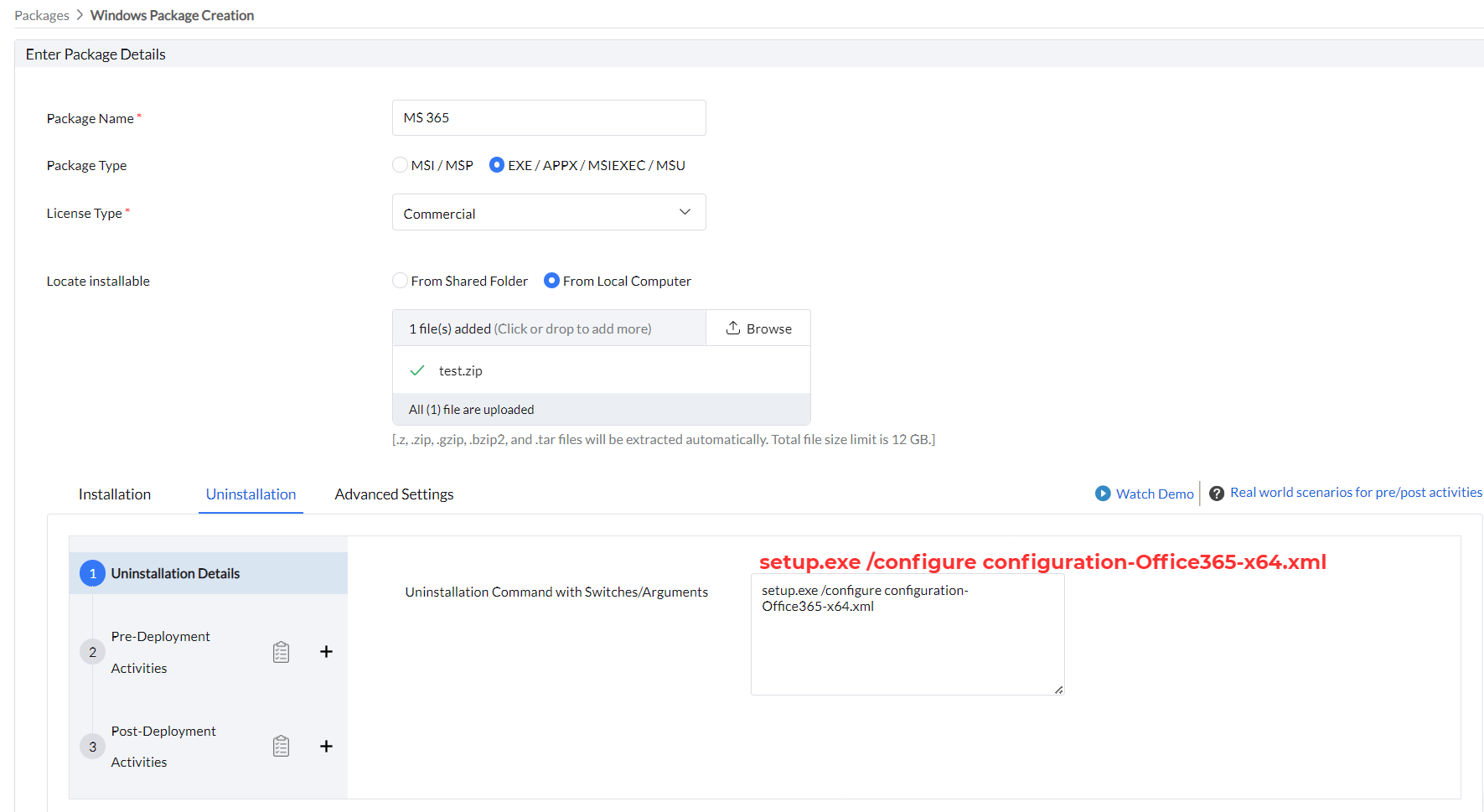Viewport: 1484px width, 812px height.
Task: Click the green checkmark beside test.zip
Action: tap(417, 370)
